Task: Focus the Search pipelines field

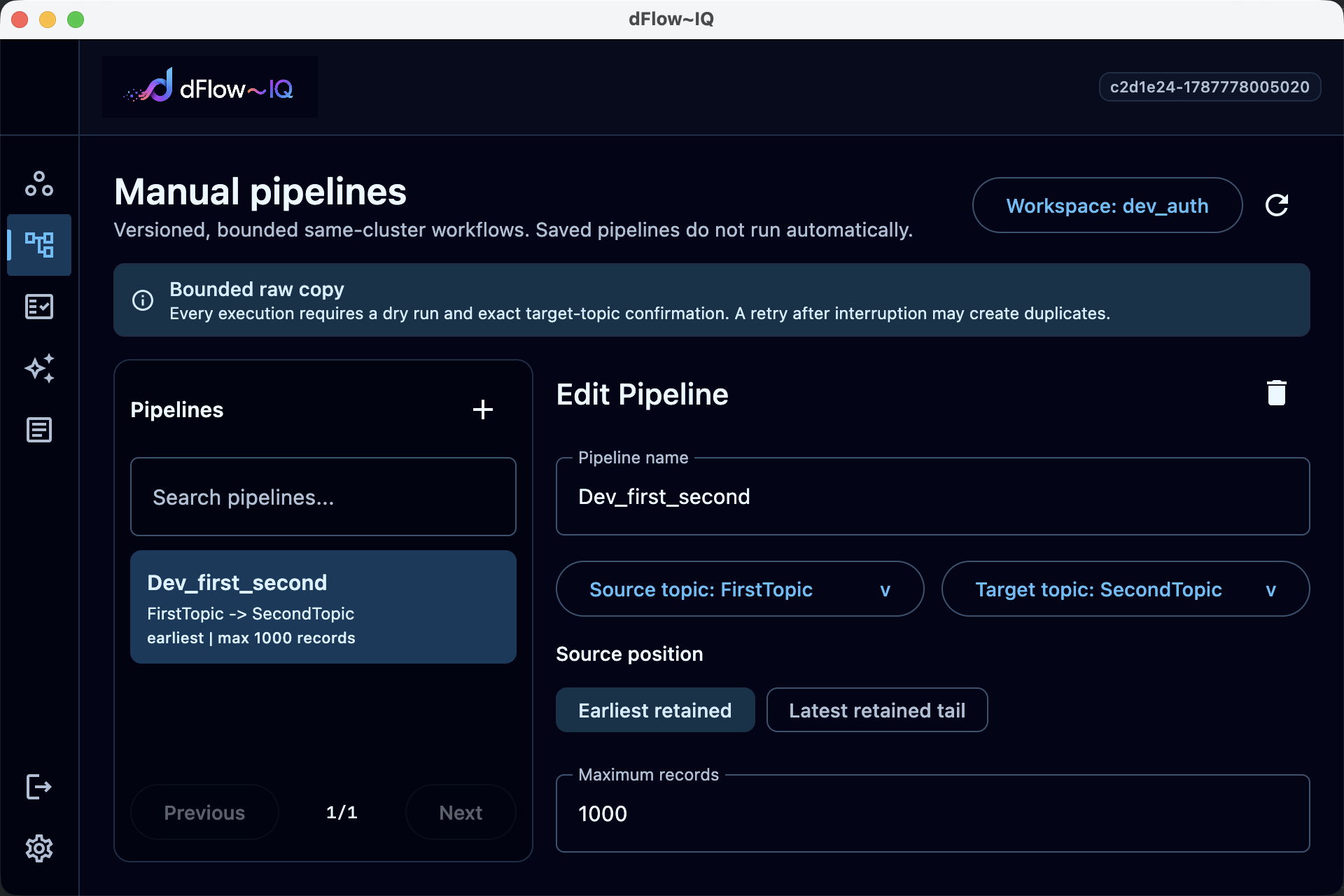Action: [323, 497]
